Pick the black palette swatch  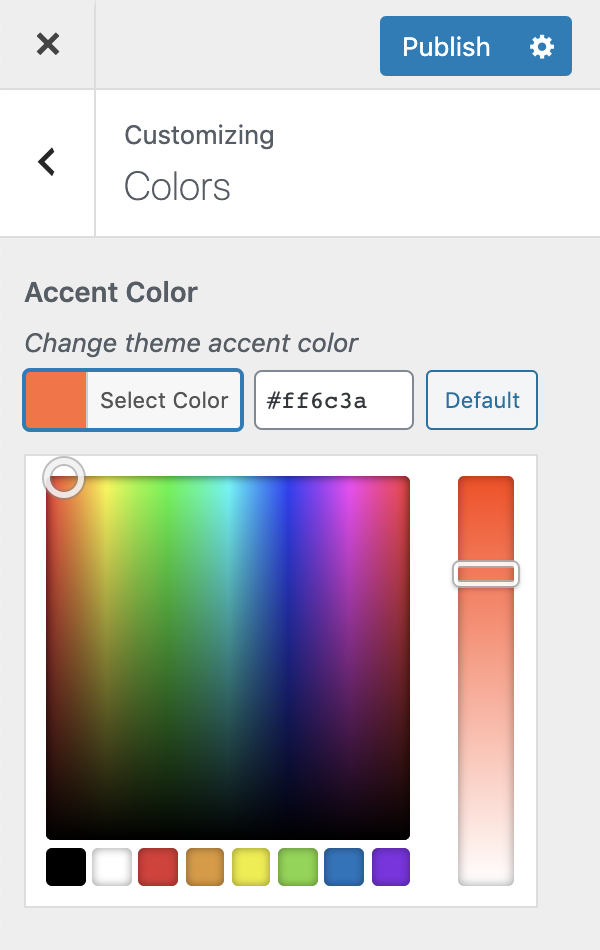66,867
